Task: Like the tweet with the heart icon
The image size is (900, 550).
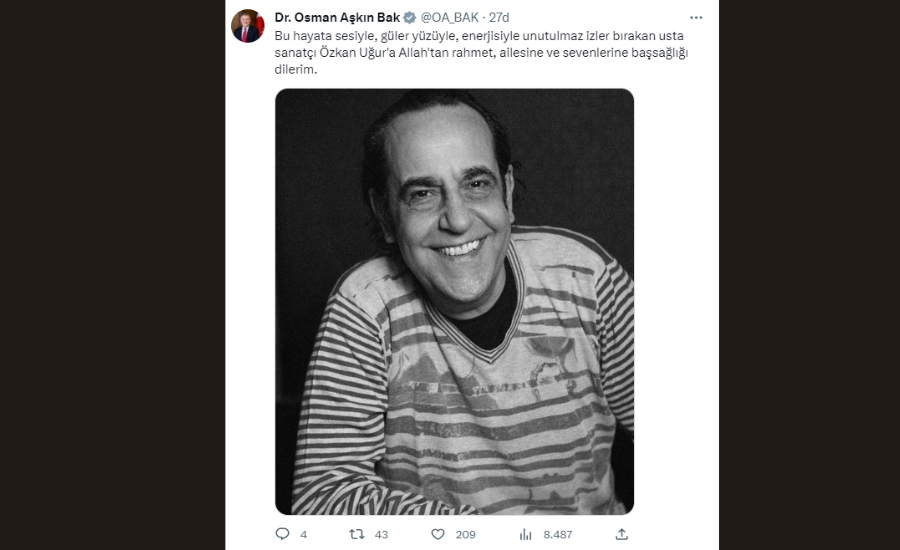Action: 437,534
